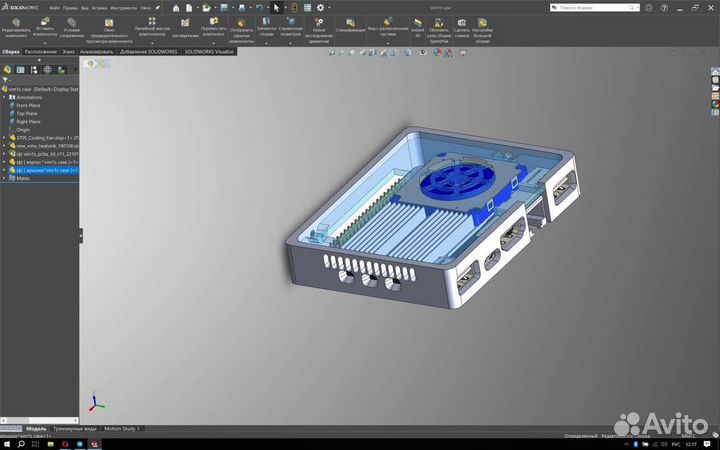
Task: Click Smart Fasteners (Автокрепежи) tool
Action: [x=185, y=28]
